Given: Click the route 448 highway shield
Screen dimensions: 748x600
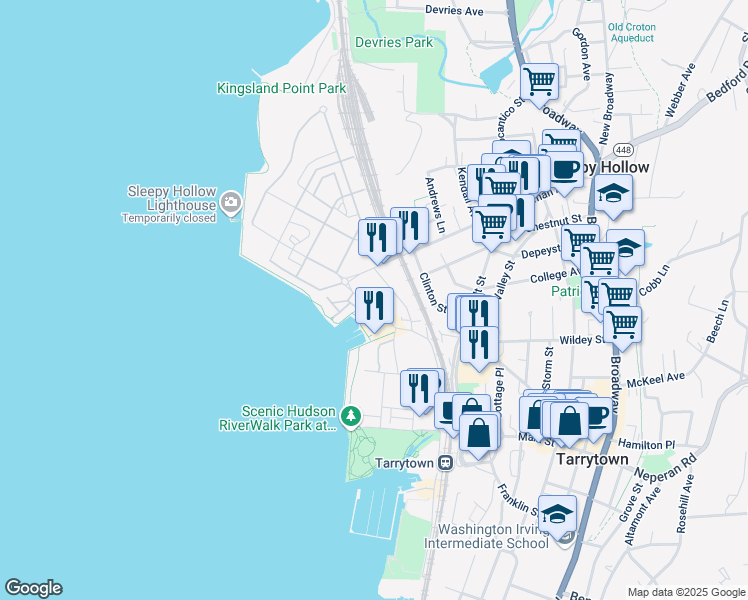Looking at the screenshot, I should click(x=623, y=150).
